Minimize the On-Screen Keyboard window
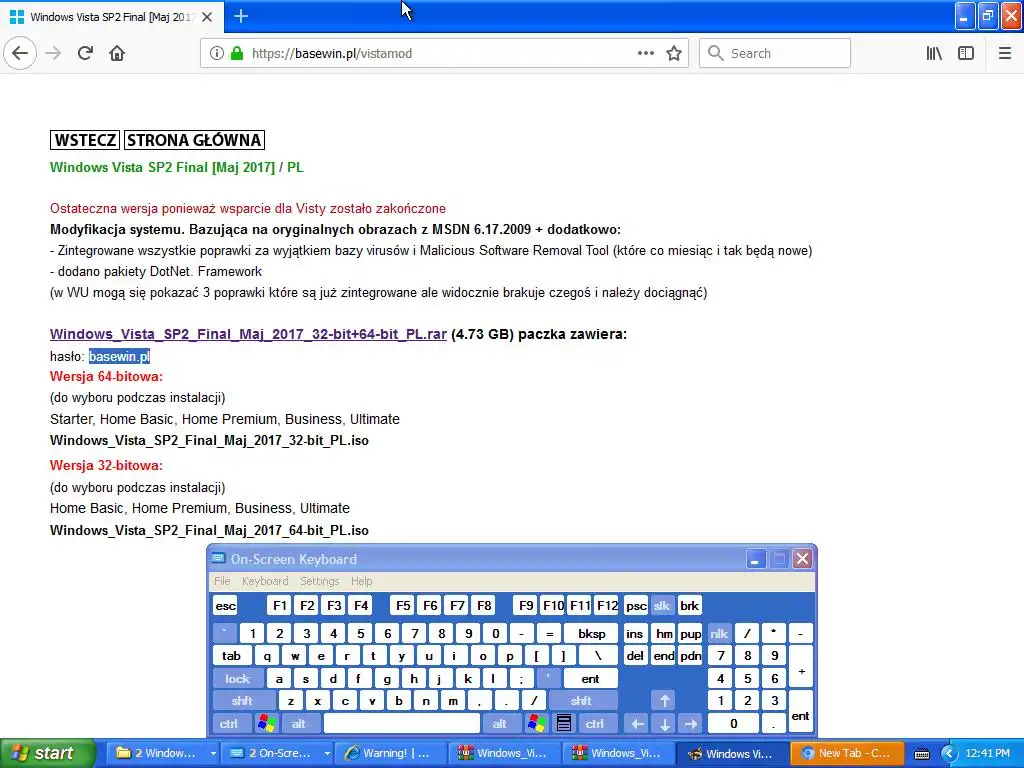This screenshot has height=768, width=1024. [x=756, y=559]
